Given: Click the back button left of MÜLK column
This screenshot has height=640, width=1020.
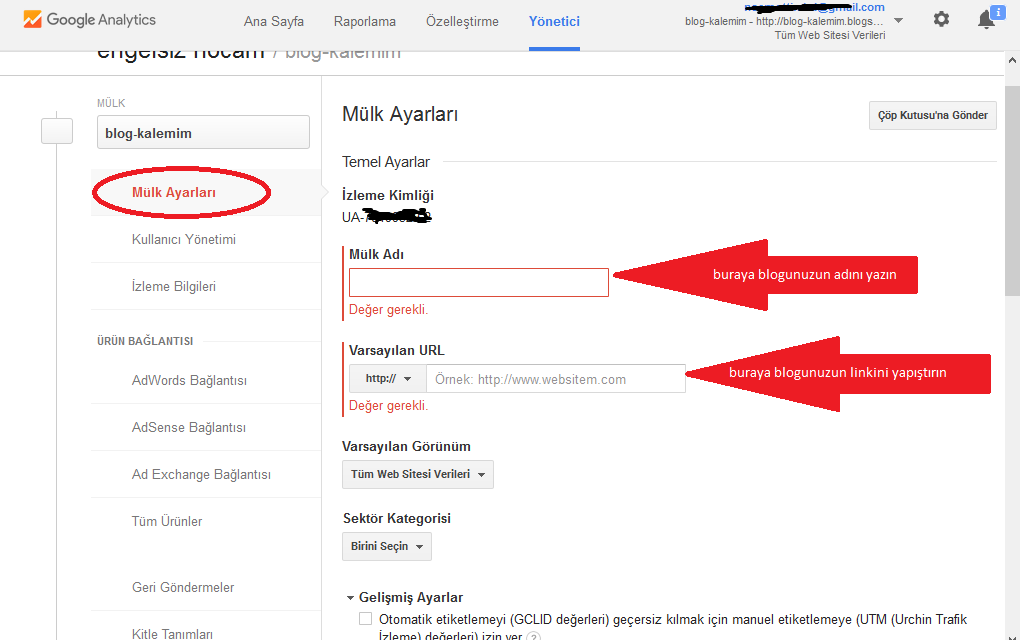Looking at the screenshot, I should tap(57, 131).
